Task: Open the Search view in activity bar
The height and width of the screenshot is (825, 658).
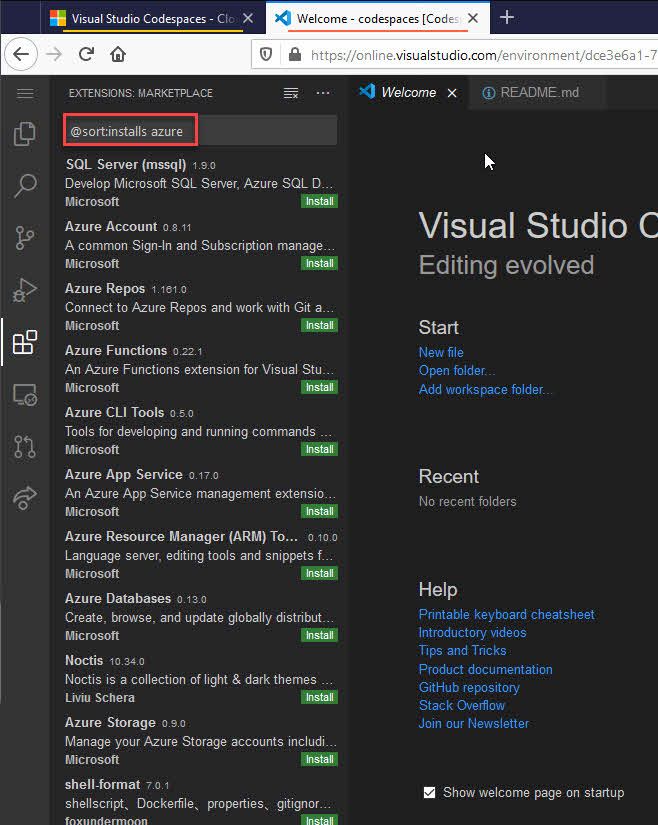Action: [x=25, y=185]
